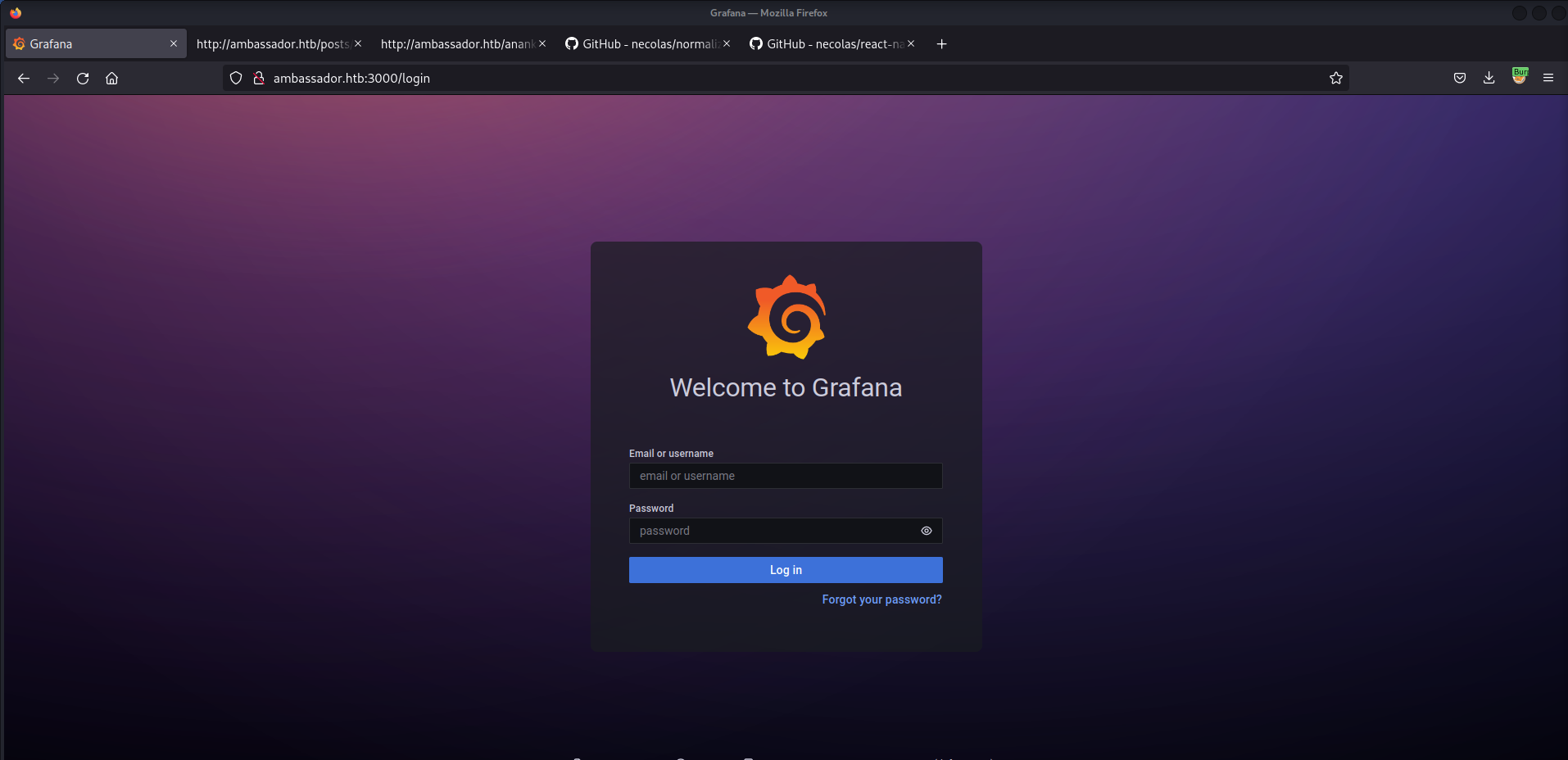Go back to the previous page

coord(24,79)
